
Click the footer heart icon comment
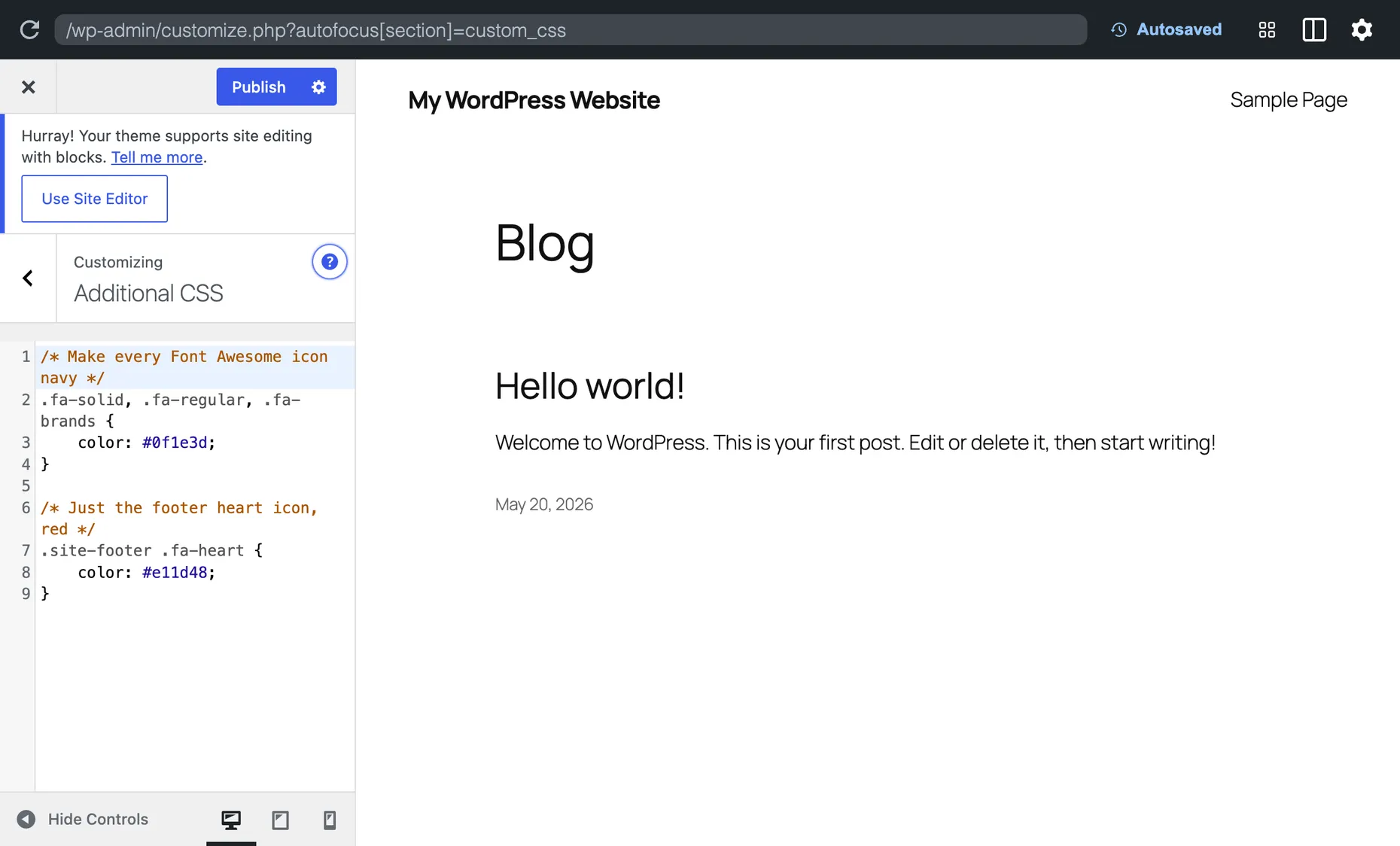[179, 519]
